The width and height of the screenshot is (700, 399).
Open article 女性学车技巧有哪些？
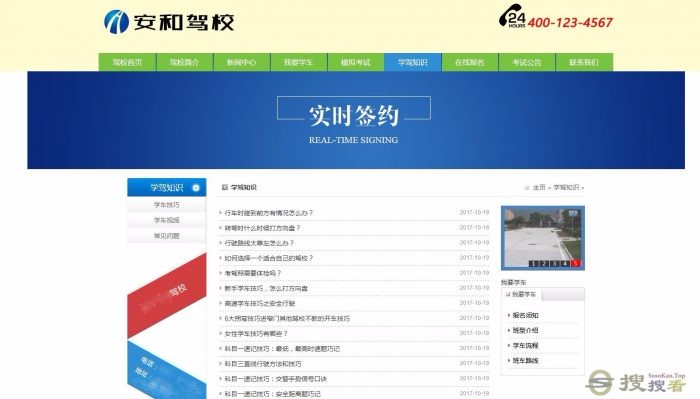[x=256, y=334]
